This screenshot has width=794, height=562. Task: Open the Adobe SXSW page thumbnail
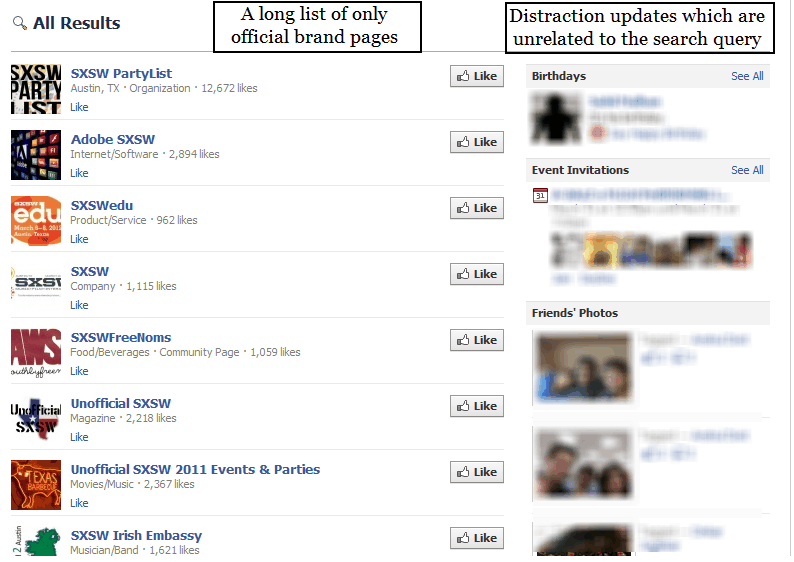coord(36,155)
